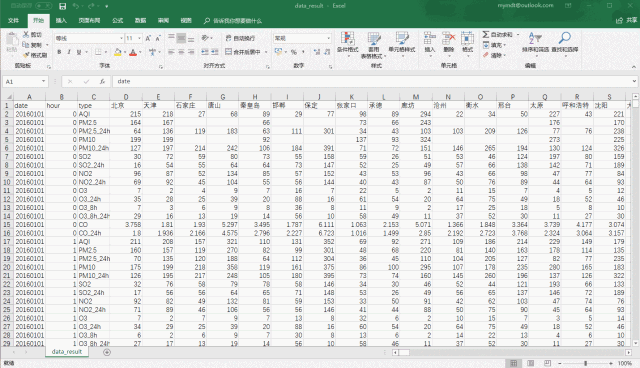Click the Format Painter brush icon
Screen dimensions: 640x368
click(x=26, y=55)
